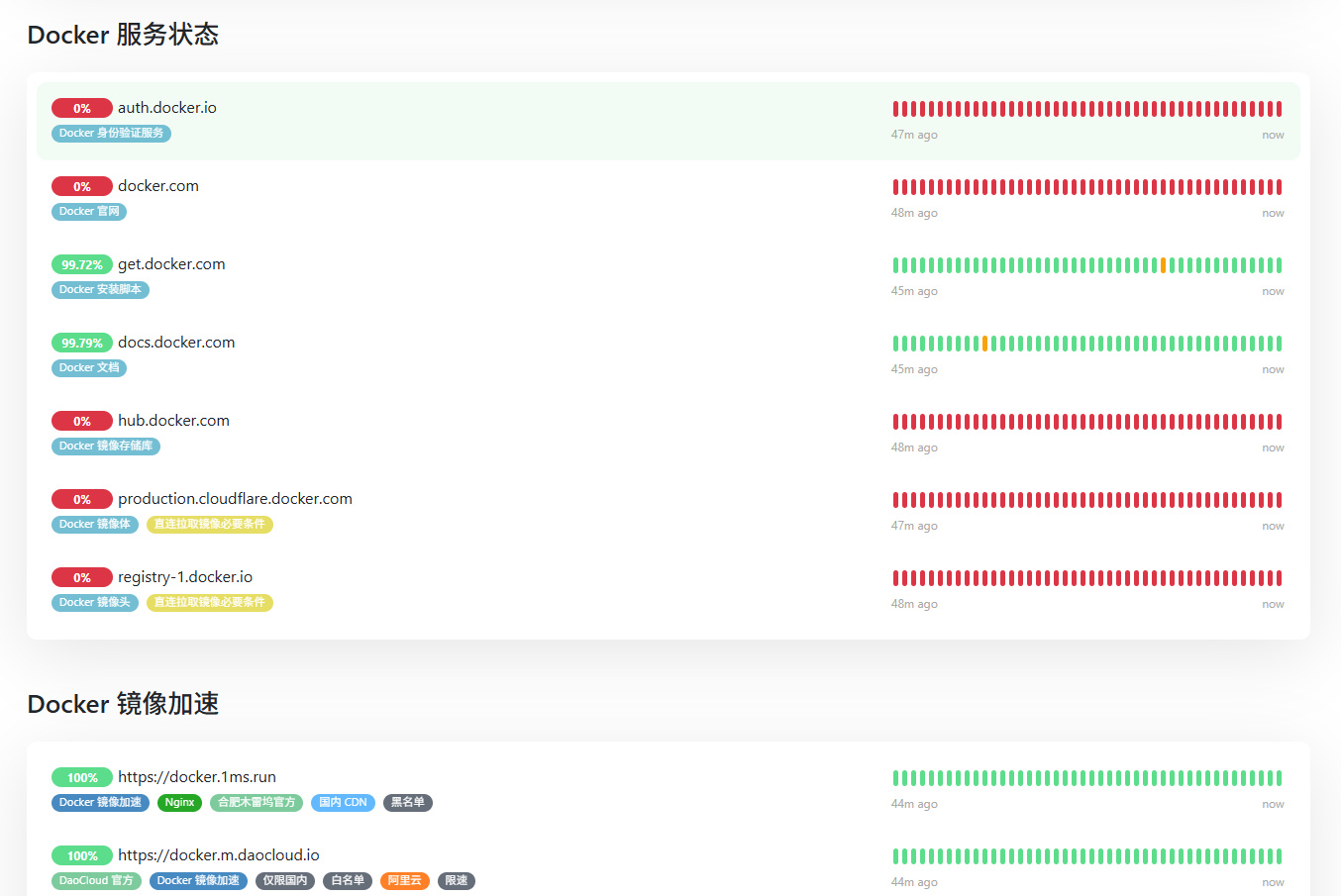Click the 0% uptime badge for registry-1.docker.io
Image resolution: width=1341 pixels, height=896 pixels.
[x=82, y=578]
